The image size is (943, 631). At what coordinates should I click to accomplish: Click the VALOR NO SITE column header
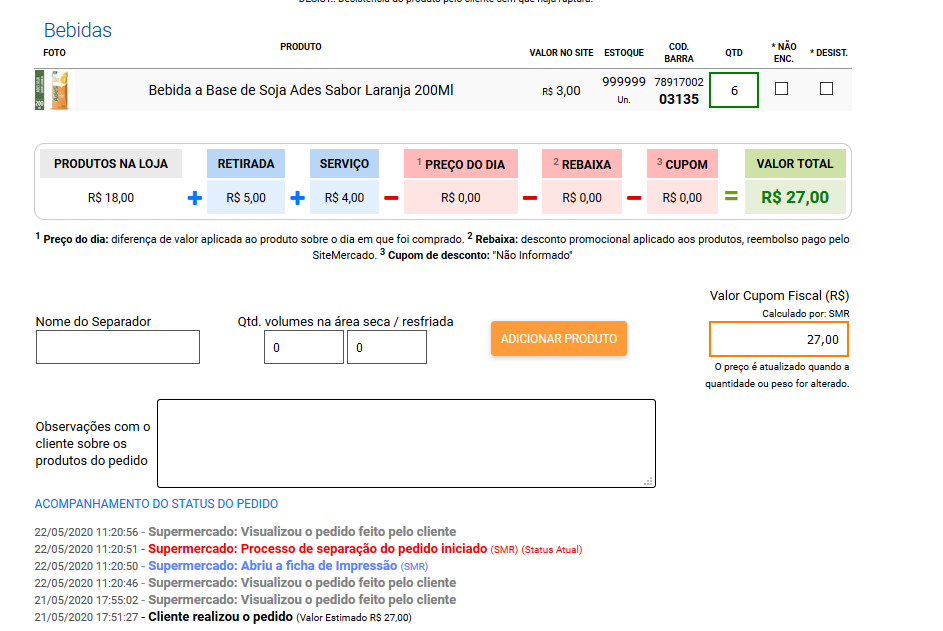tap(561, 53)
